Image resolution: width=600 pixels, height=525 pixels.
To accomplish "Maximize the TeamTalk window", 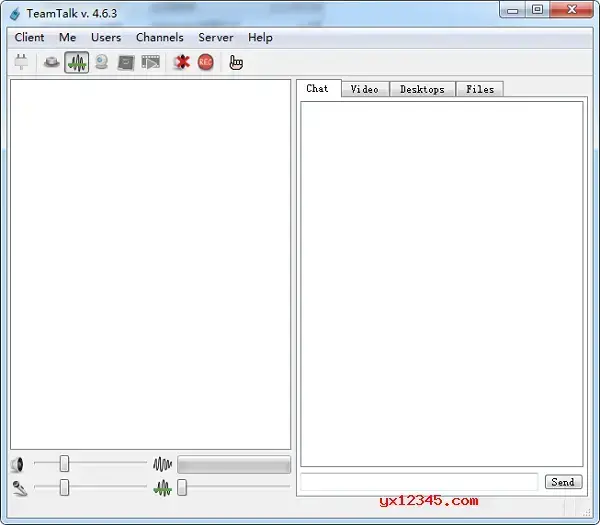I will [x=537, y=9].
